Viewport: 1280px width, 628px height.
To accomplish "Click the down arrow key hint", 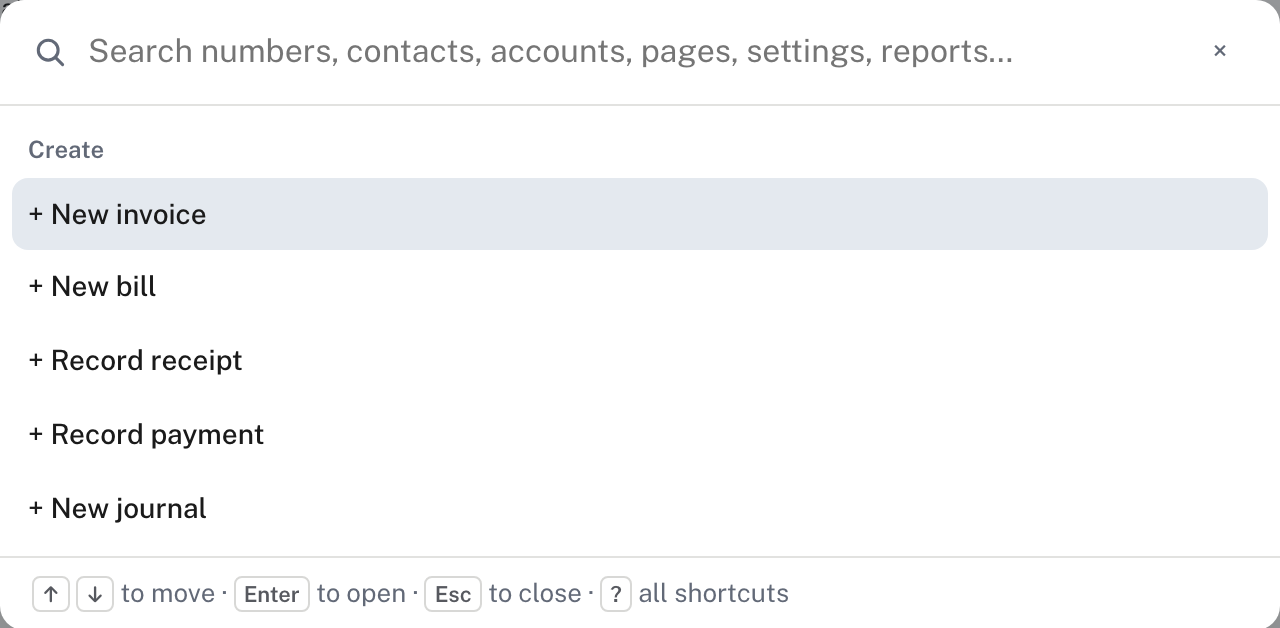I will [95, 594].
